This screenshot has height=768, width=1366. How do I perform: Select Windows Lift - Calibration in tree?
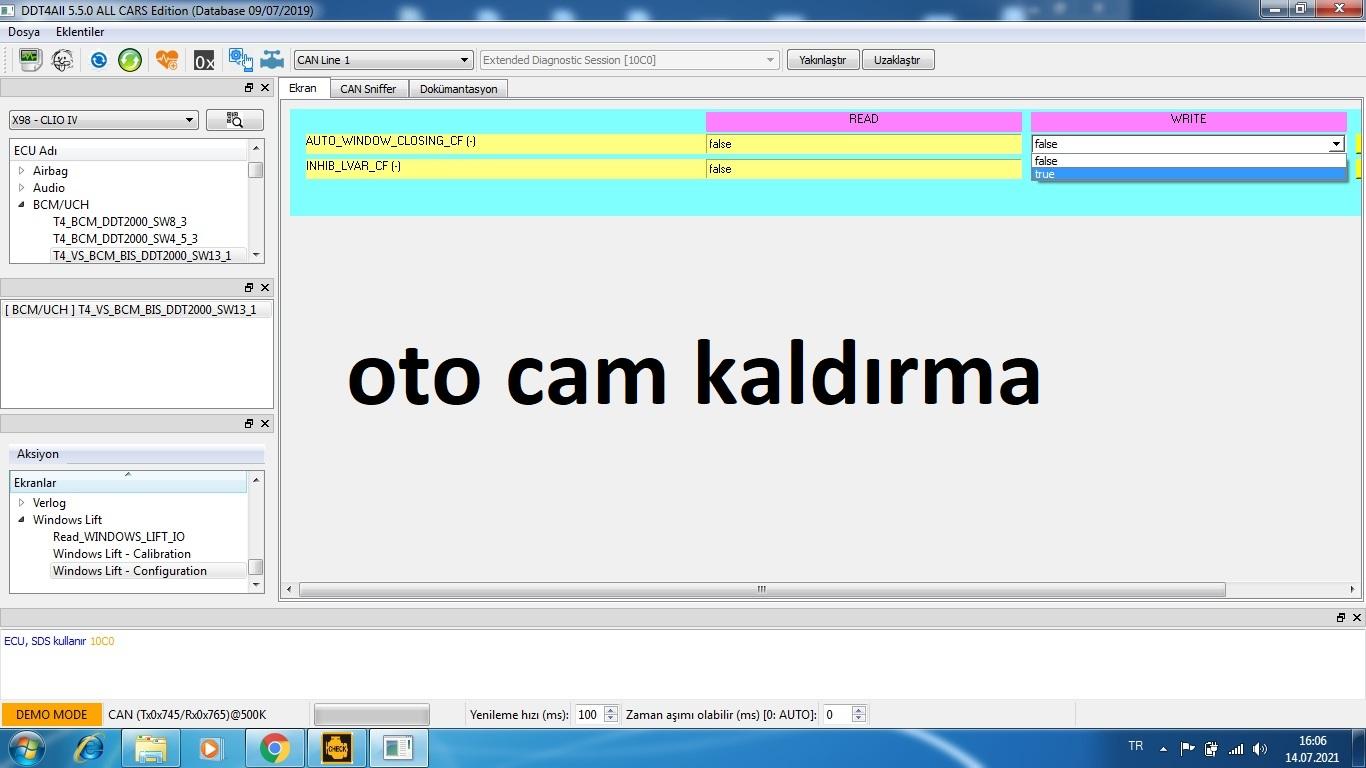click(121, 554)
